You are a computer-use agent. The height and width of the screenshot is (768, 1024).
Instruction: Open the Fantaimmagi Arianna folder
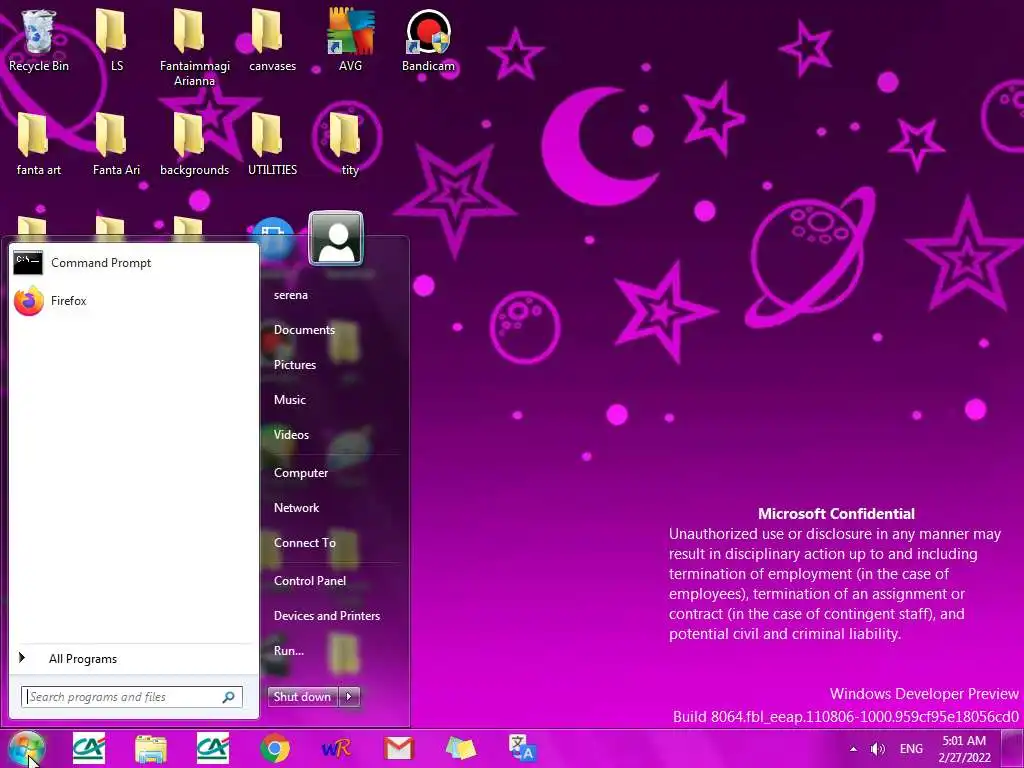(195, 47)
